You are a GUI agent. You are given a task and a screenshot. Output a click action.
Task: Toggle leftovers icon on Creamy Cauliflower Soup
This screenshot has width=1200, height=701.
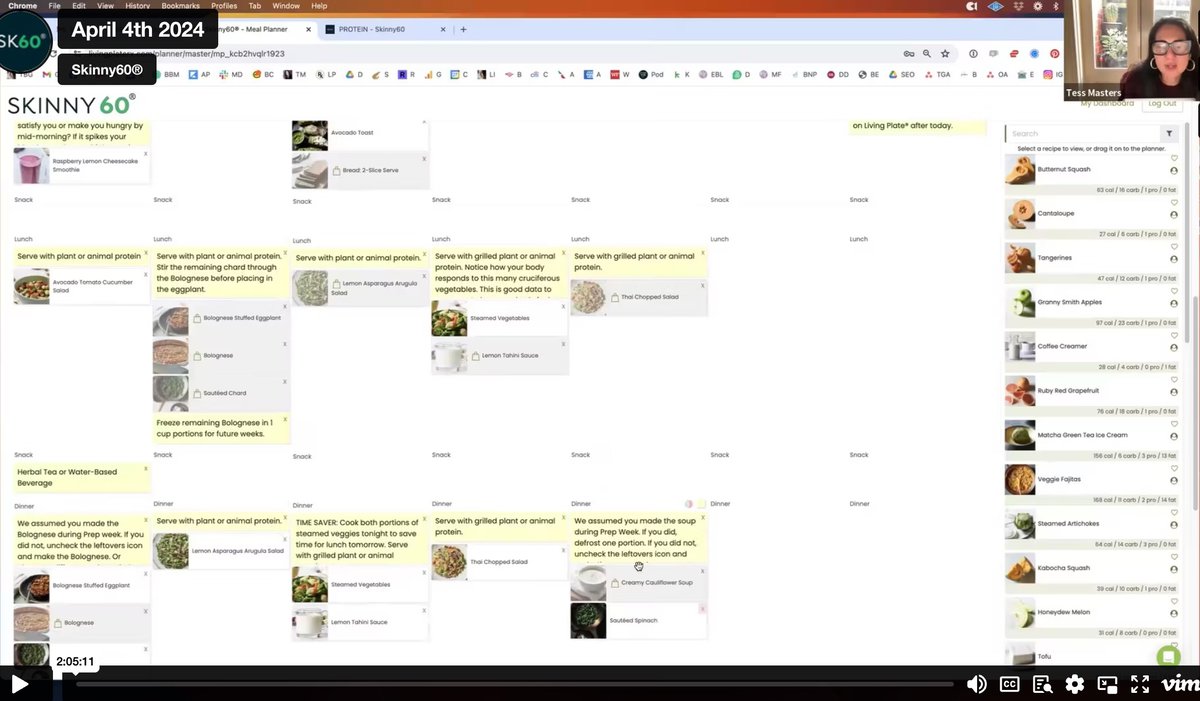(615, 582)
